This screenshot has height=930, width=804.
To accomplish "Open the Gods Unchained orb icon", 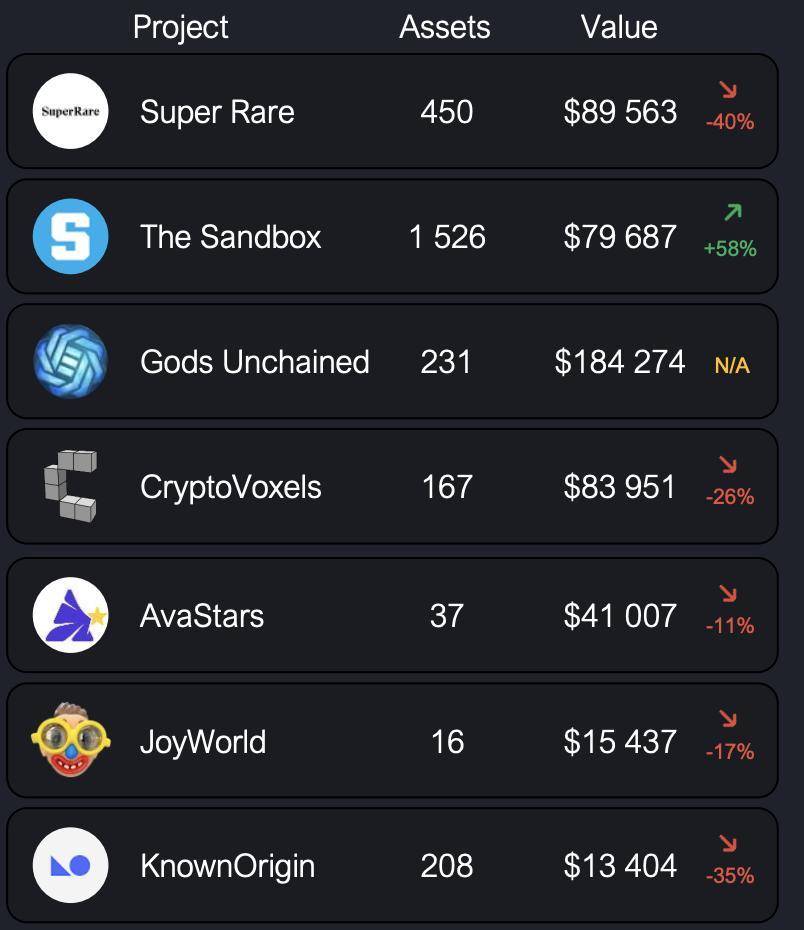I will (x=70, y=361).
